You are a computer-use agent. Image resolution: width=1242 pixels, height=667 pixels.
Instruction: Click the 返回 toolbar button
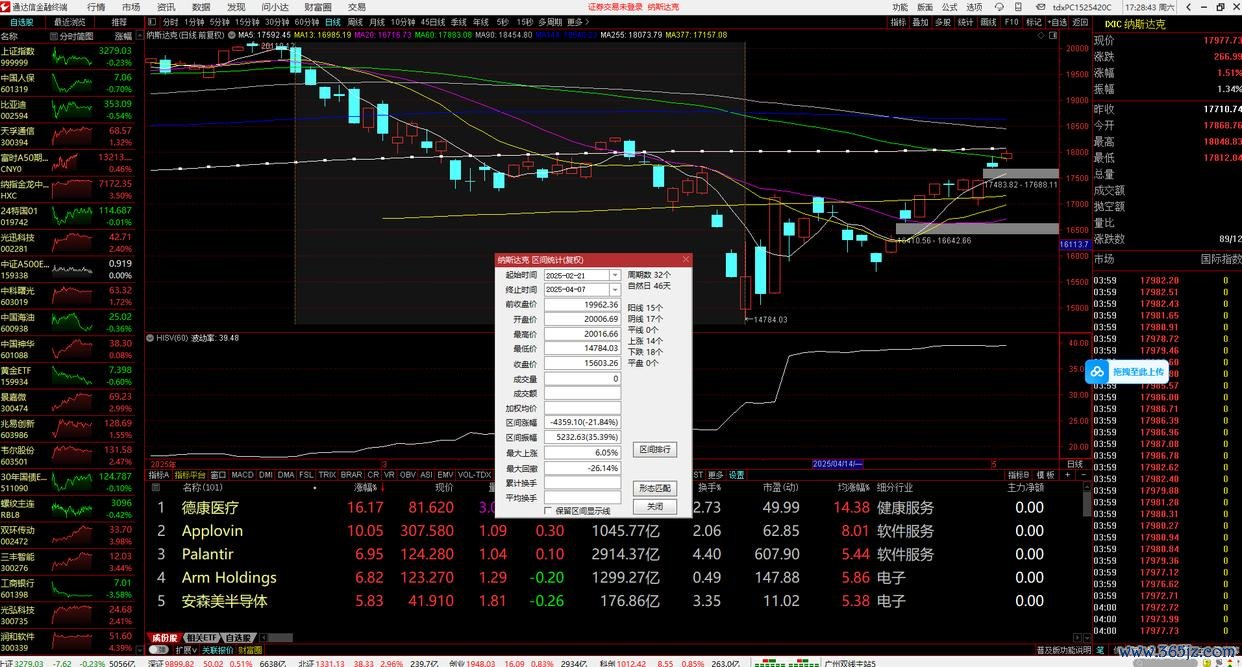pyautogui.click(x=1079, y=21)
